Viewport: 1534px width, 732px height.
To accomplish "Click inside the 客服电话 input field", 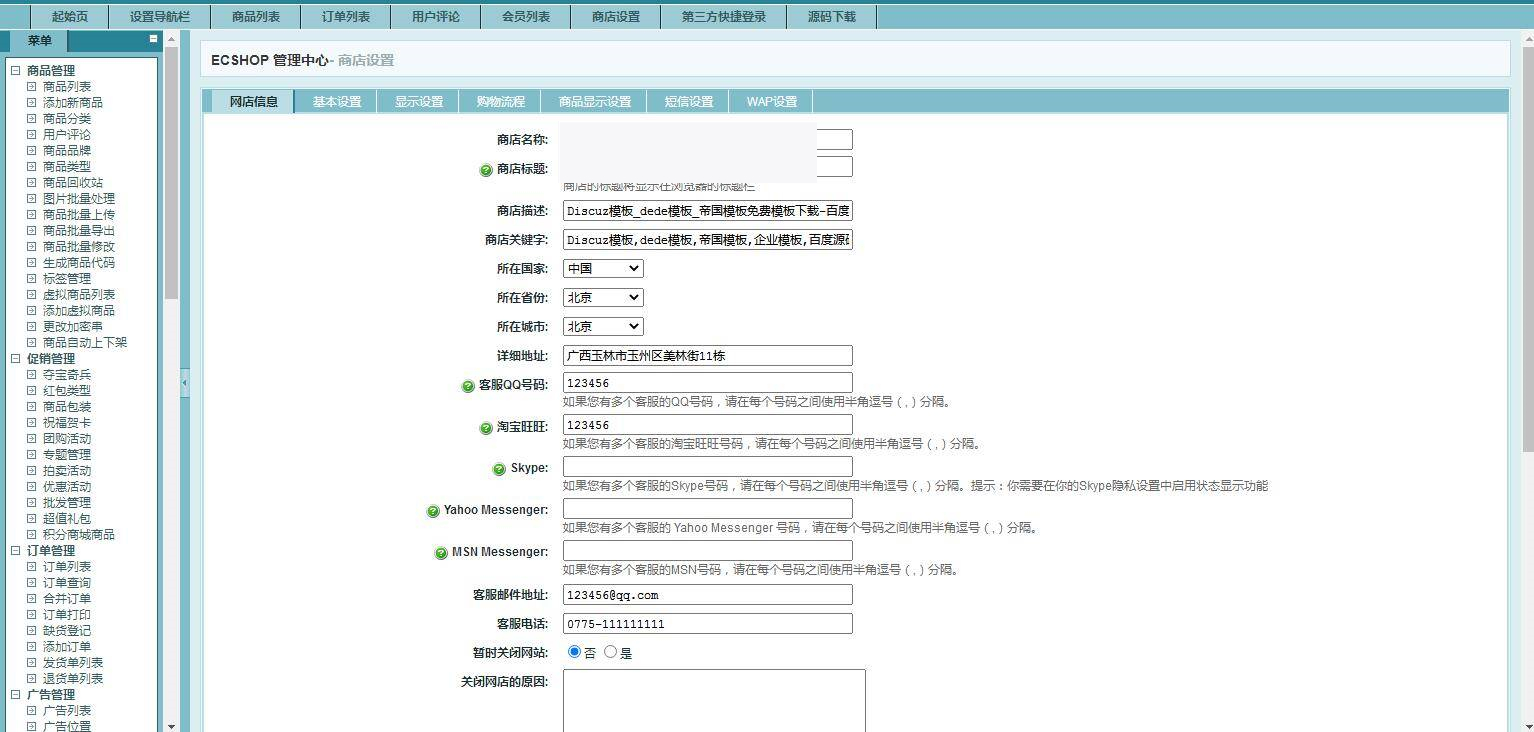I will (707, 623).
